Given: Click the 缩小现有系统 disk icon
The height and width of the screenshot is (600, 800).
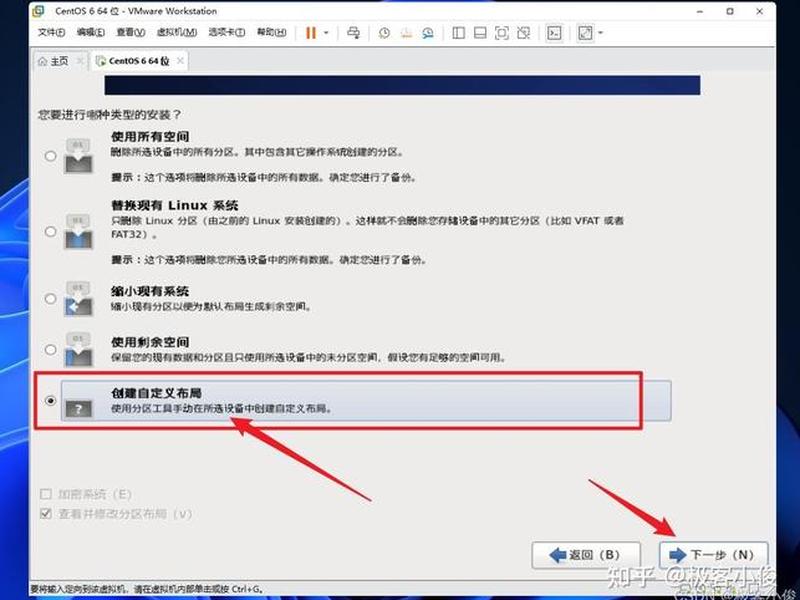Looking at the screenshot, I should [x=78, y=298].
